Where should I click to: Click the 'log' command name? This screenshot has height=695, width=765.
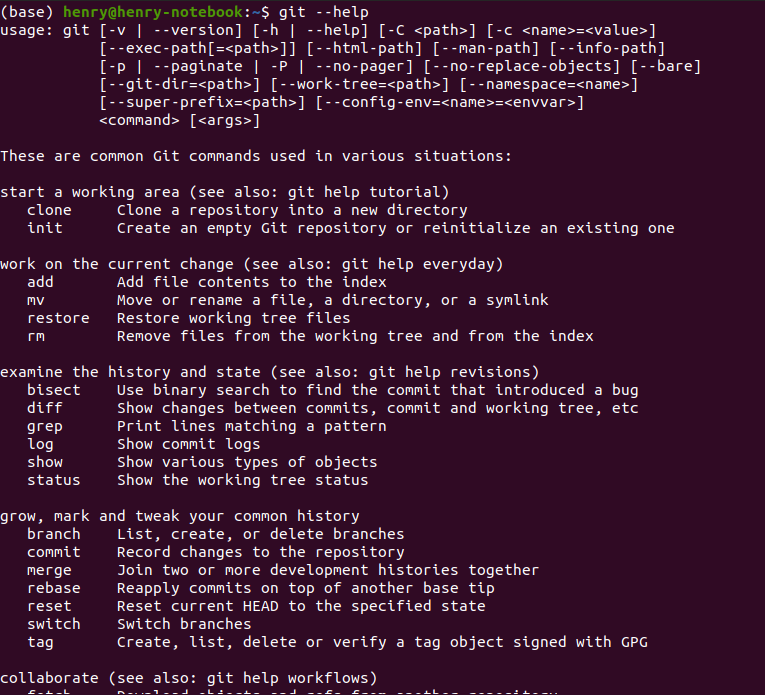[x=40, y=444]
